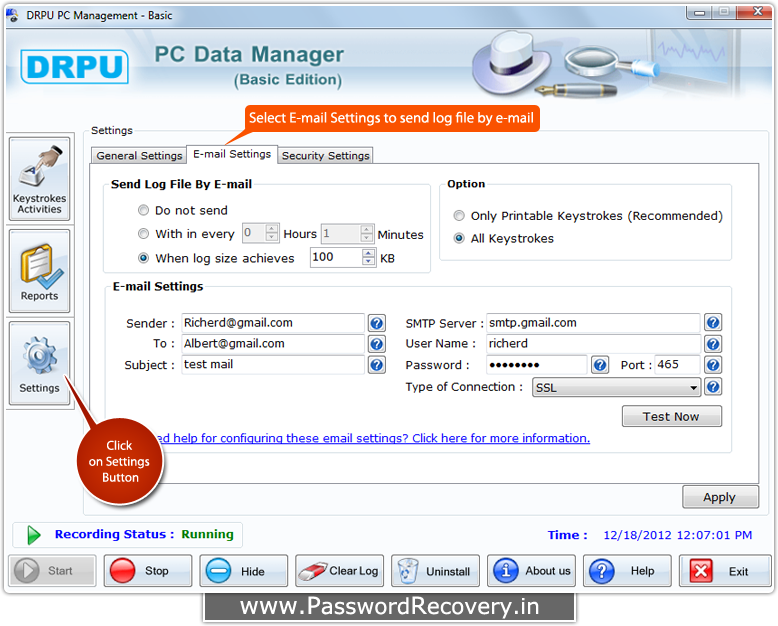Image resolution: width=778 pixels, height=626 pixels.
Task: Switch to Security Settings tab
Action: pyautogui.click(x=325, y=156)
